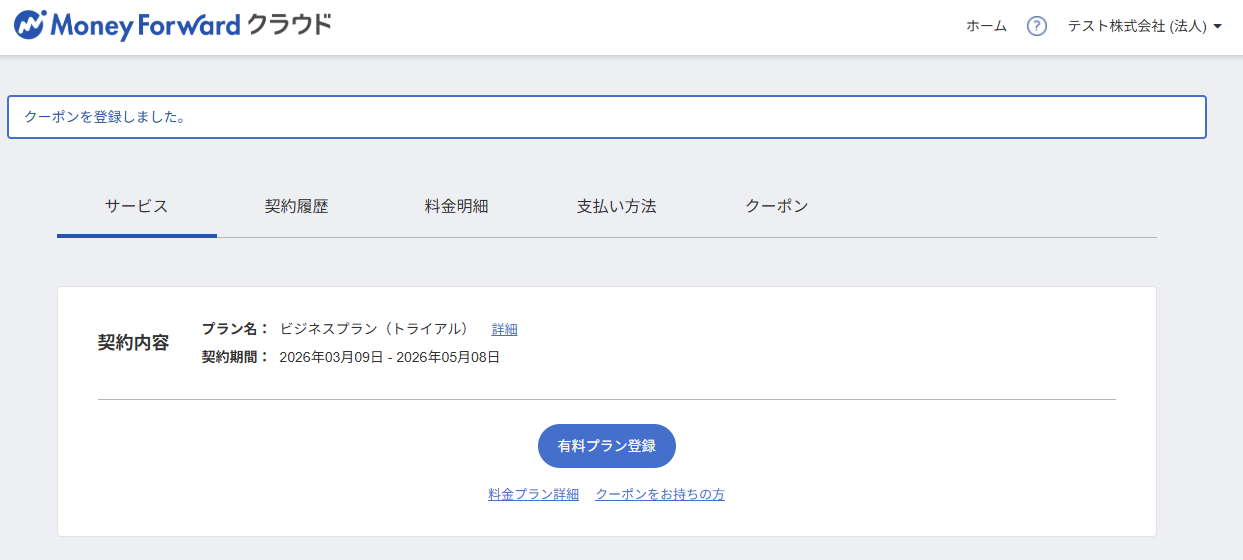
Task: Click the 詳細 link next to plan name
Action: point(504,329)
